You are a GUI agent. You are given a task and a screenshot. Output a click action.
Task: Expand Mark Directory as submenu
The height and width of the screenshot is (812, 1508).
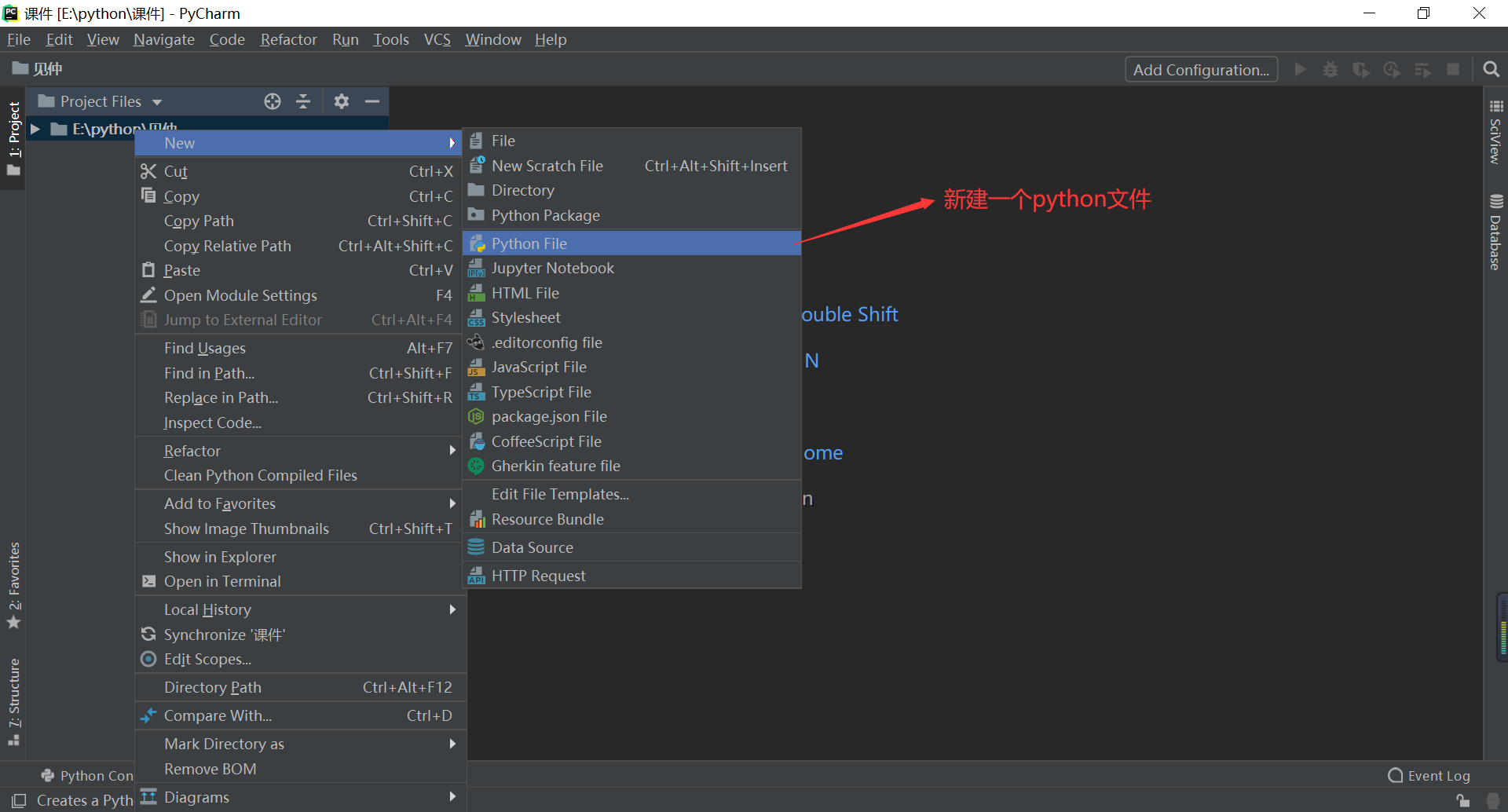click(x=299, y=744)
